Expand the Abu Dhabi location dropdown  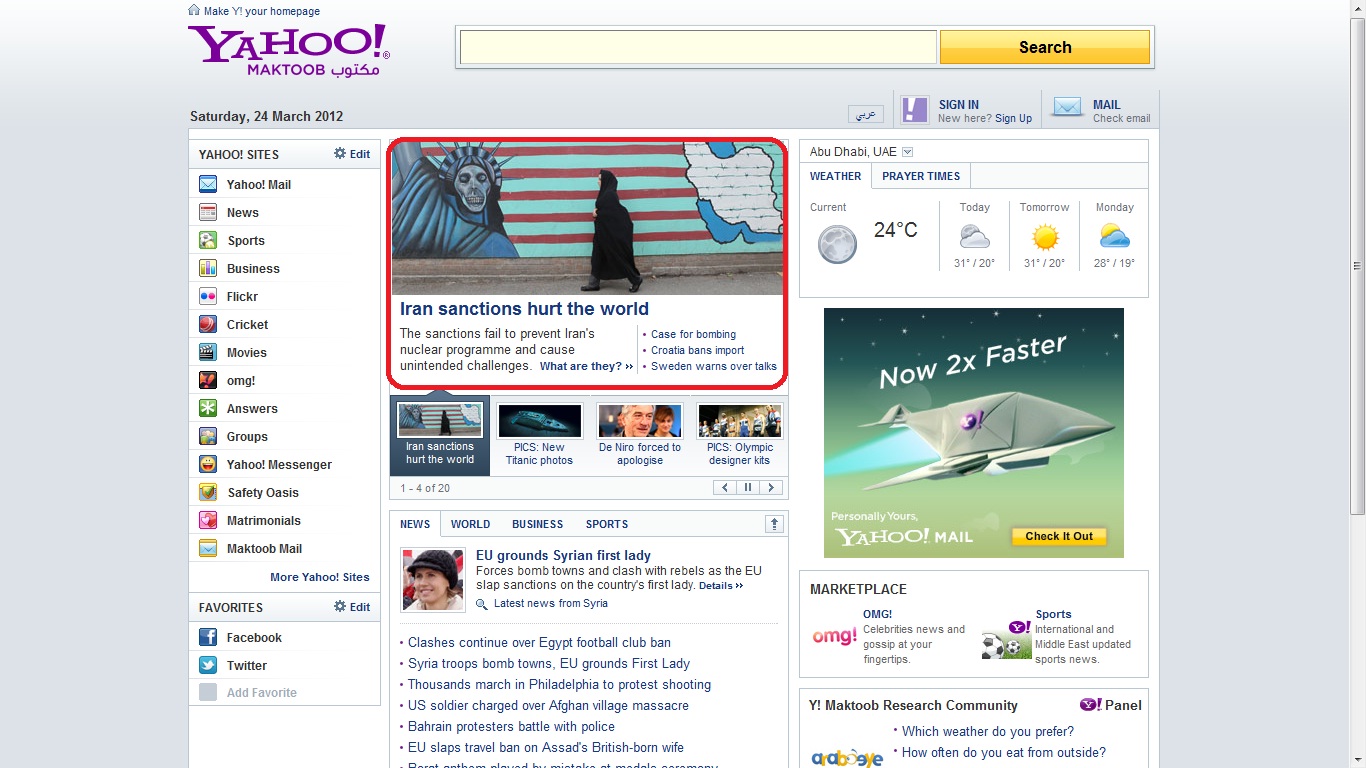[907, 152]
